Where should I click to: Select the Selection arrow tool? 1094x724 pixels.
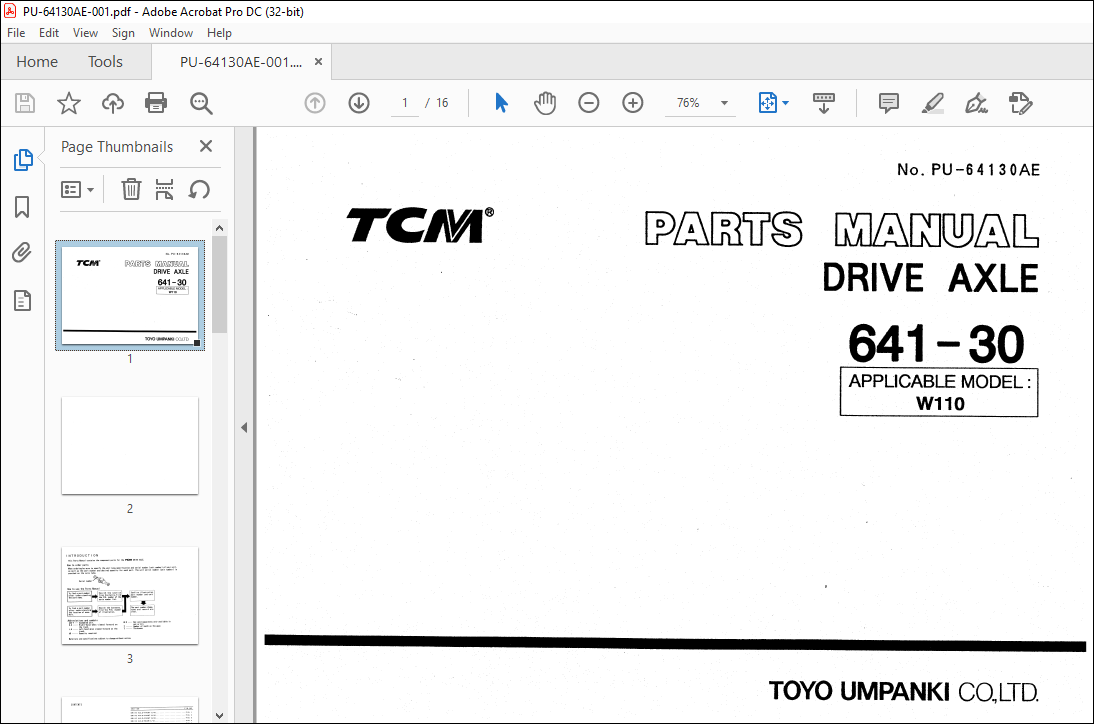(x=501, y=103)
